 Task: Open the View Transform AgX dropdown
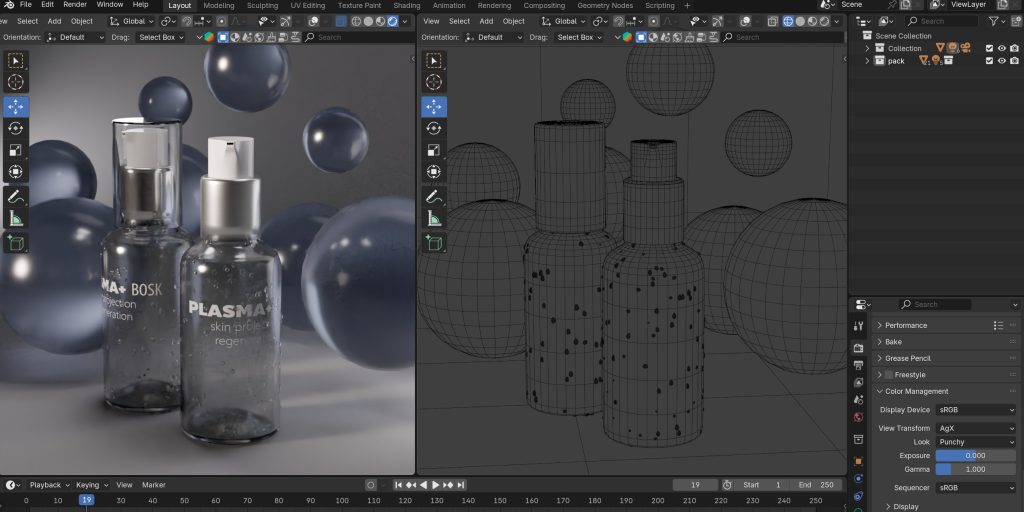976,428
